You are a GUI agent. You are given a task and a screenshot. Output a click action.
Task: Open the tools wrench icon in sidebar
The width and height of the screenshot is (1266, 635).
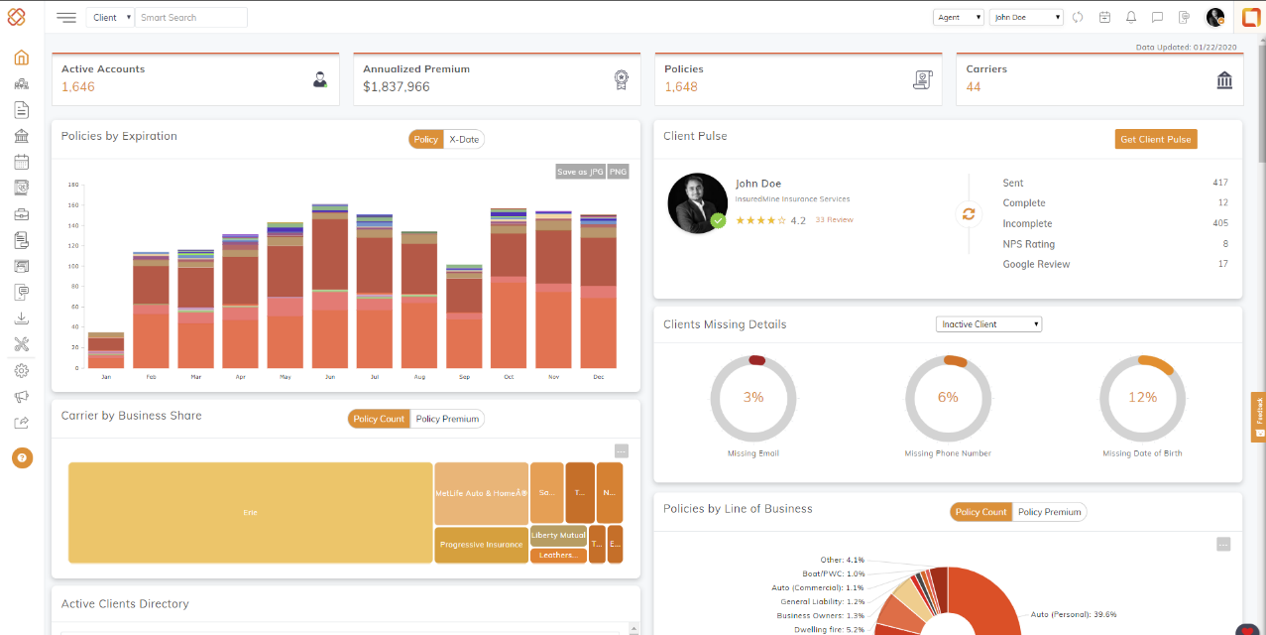21,344
